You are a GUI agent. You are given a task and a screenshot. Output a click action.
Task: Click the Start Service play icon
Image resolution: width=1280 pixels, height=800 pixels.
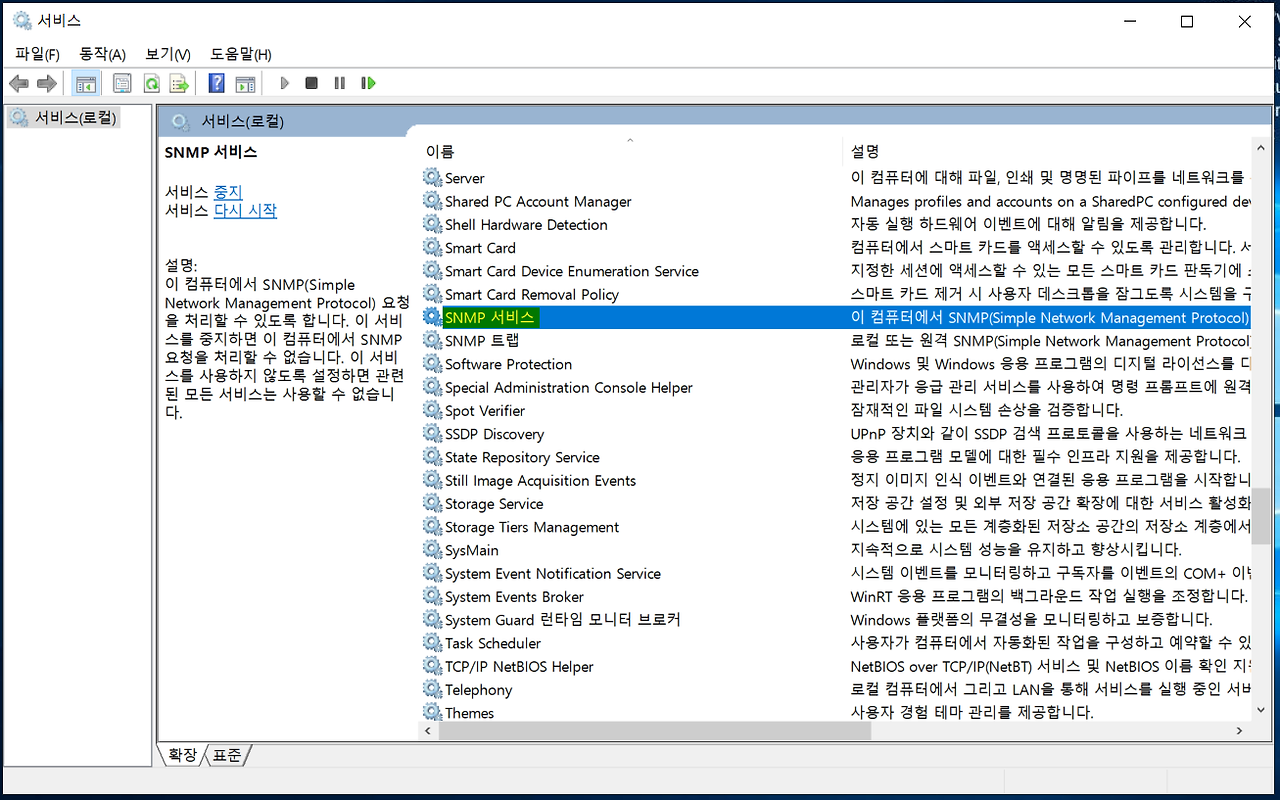pyautogui.click(x=285, y=83)
